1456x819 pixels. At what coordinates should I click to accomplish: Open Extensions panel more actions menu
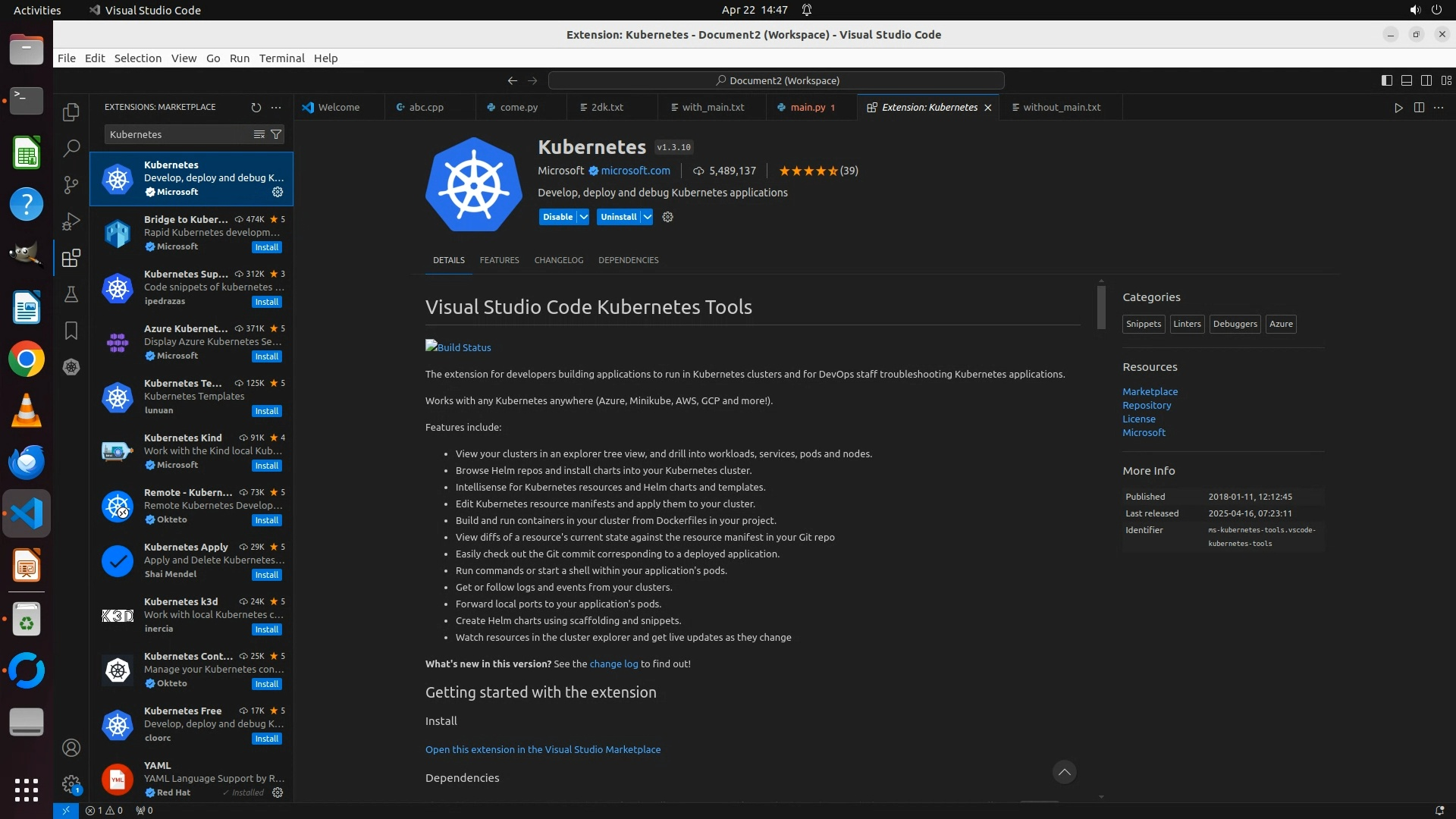[x=276, y=108]
